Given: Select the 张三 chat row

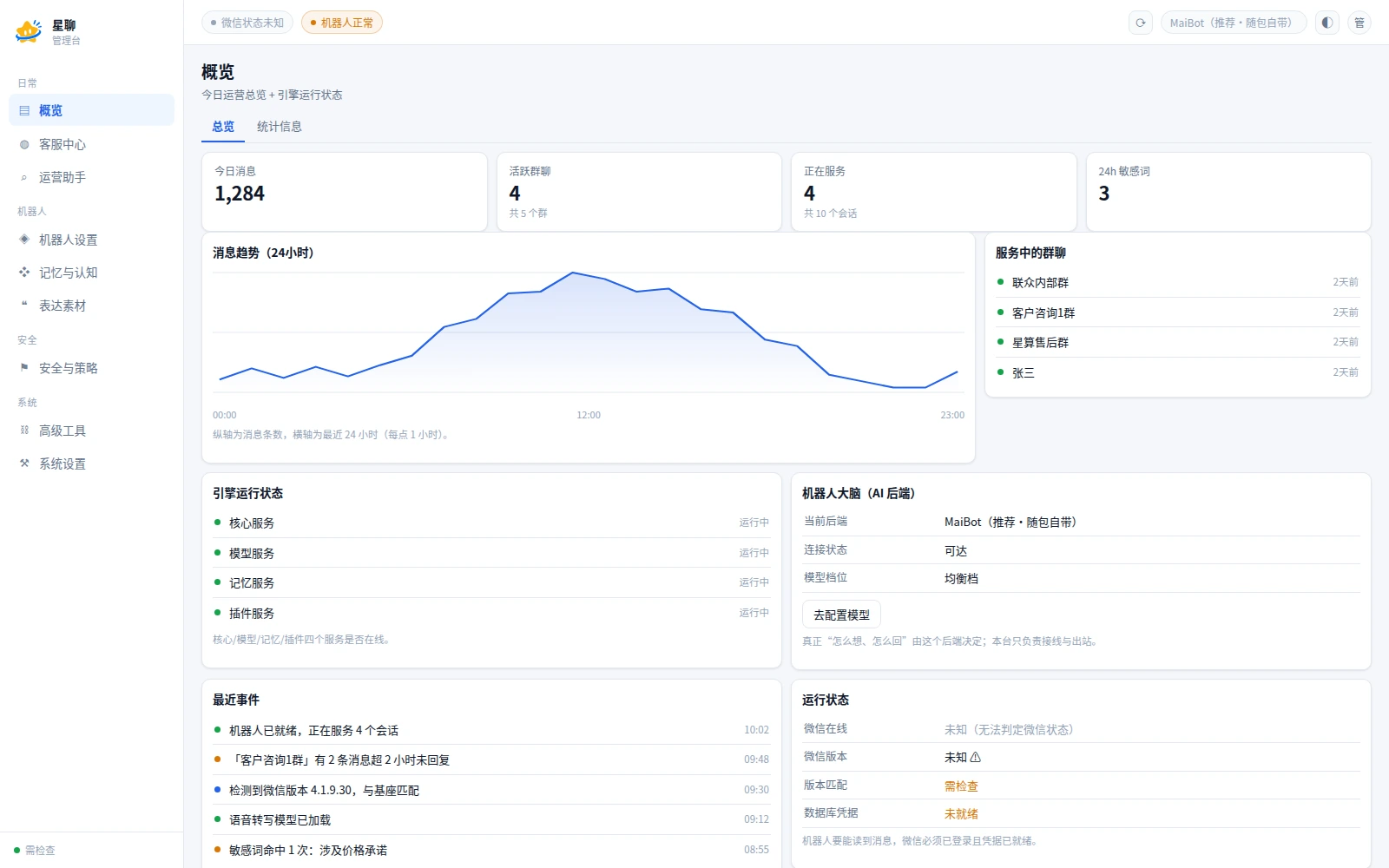Looking at the screenshot, I should 1178,372.
